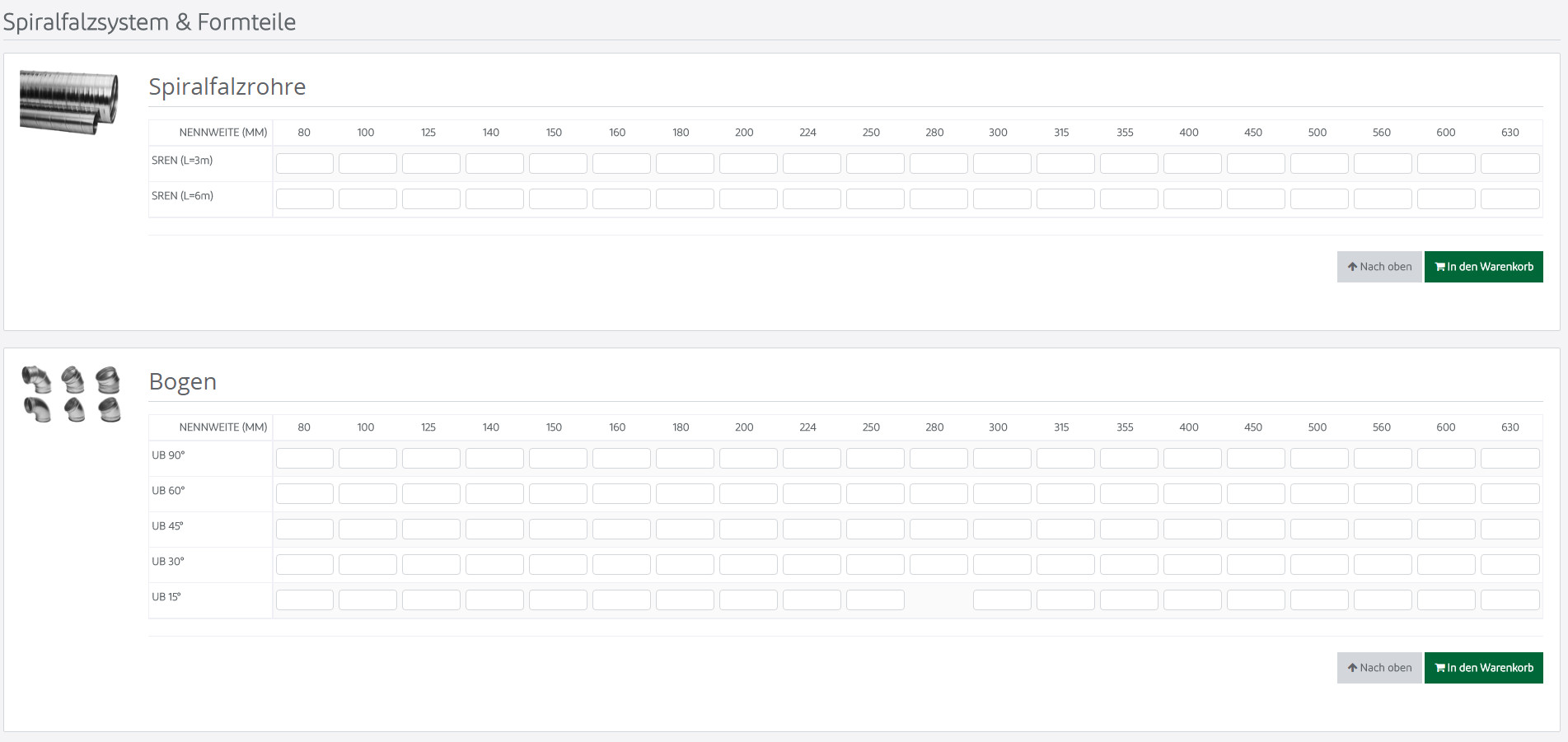Click In den Warenkorb under Spiralfalzrohre
Screen dimensions: 1568x742
pyautogui.click(x=1483, y=267)
